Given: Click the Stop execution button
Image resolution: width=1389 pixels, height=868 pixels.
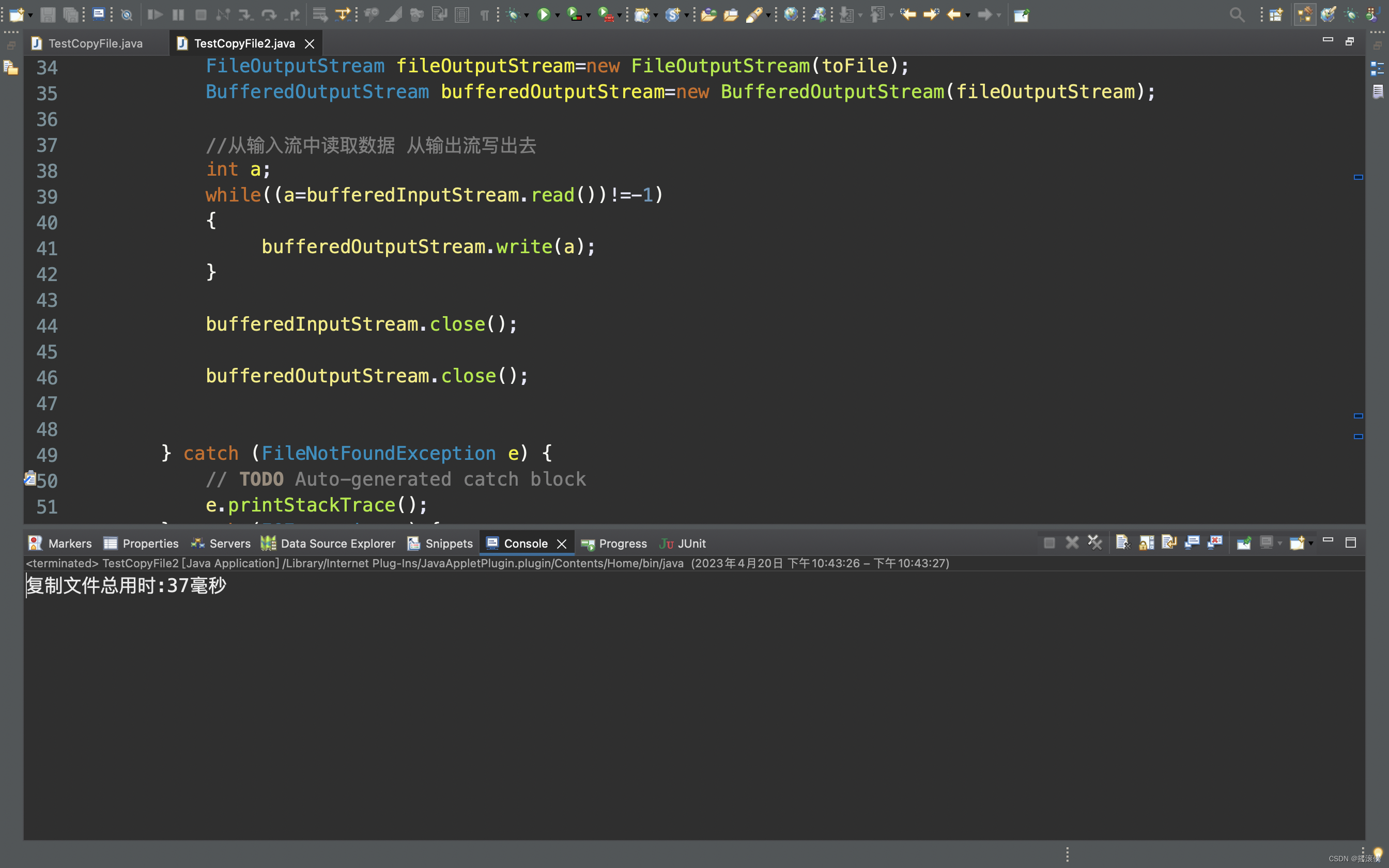Looking at the screenshot, I should [1048, 542].
